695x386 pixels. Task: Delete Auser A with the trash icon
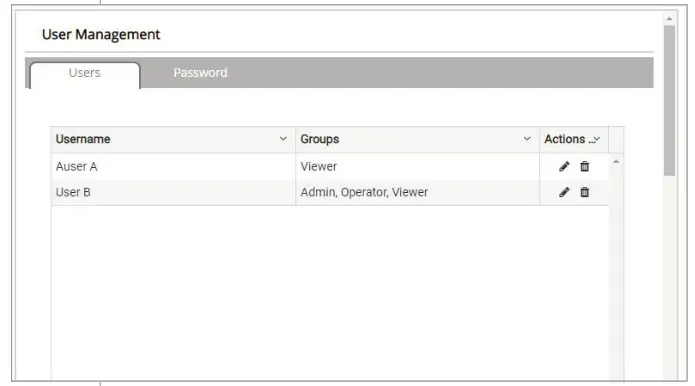coord(585,166)
